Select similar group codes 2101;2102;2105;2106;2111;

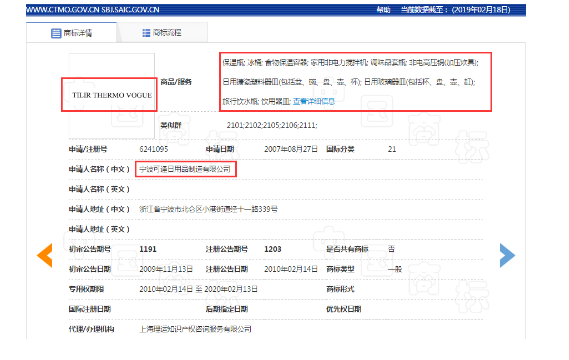272,125
